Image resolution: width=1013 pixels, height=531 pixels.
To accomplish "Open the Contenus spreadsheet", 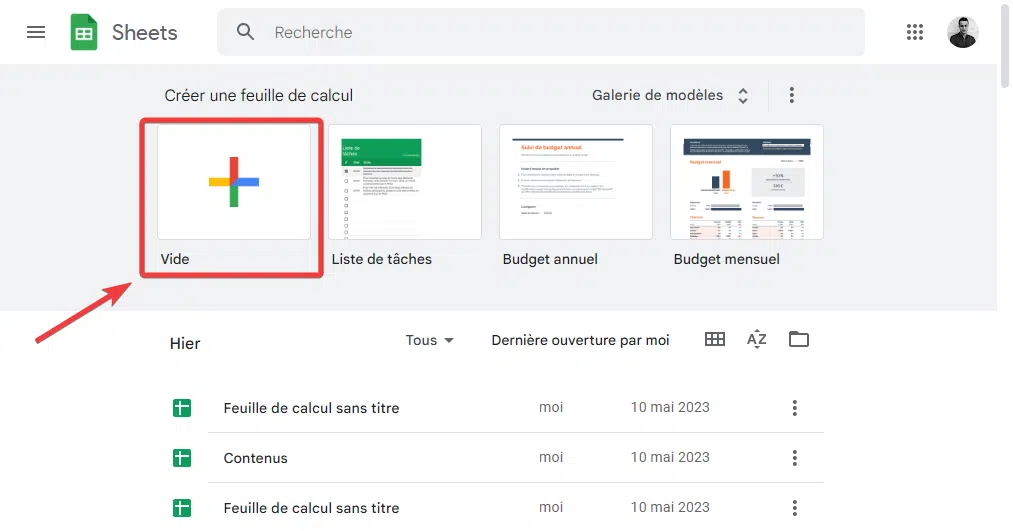I will pos(255,458).
